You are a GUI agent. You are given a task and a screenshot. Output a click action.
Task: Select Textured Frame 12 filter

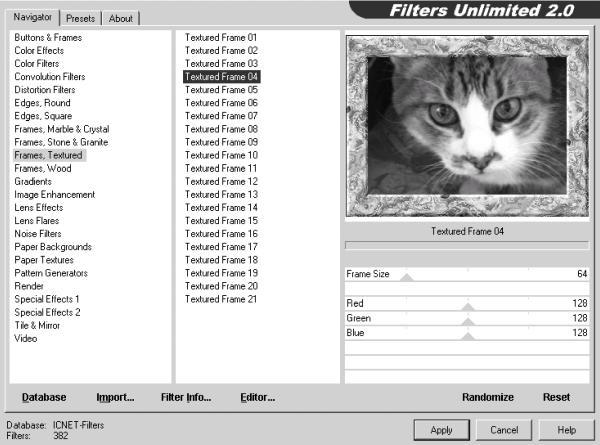coord(221,181)
